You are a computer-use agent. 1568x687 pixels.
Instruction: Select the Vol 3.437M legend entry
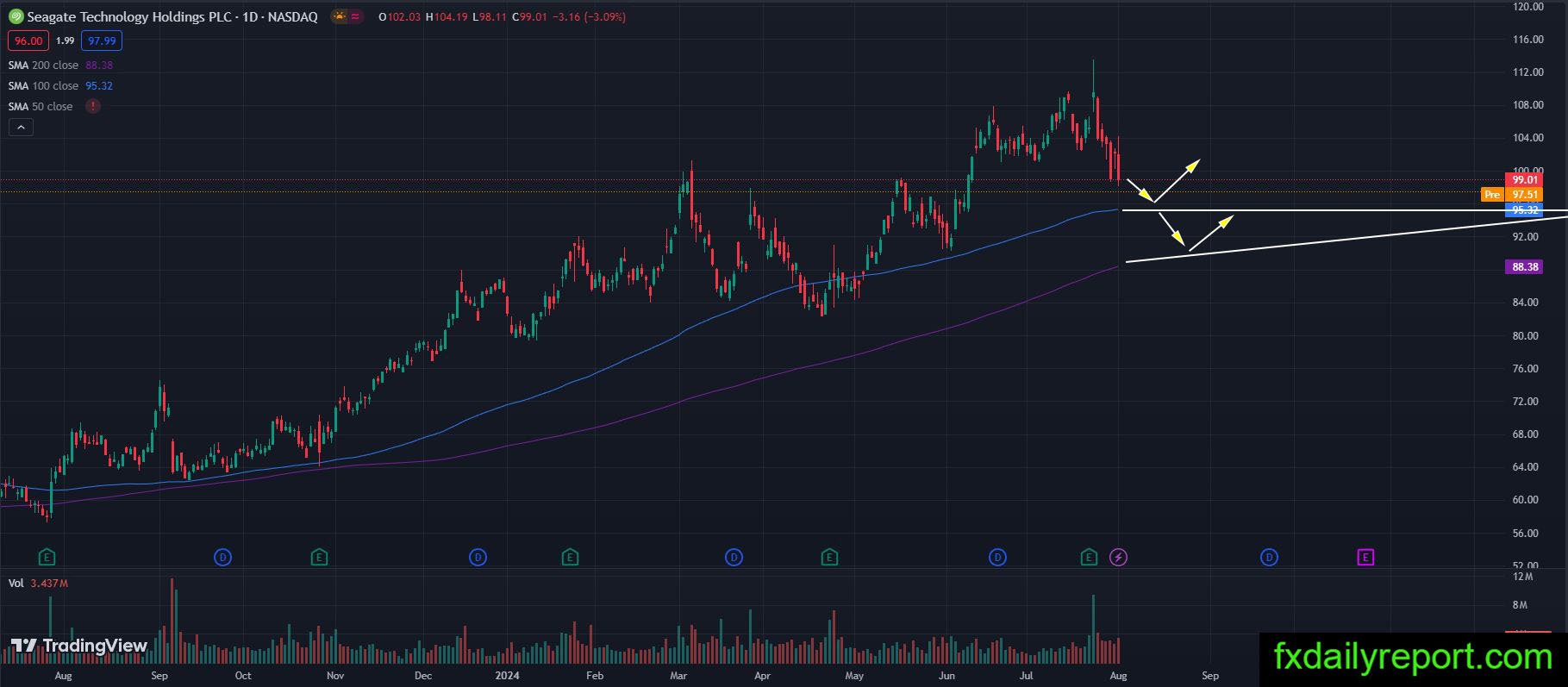(x=38, y=583)
